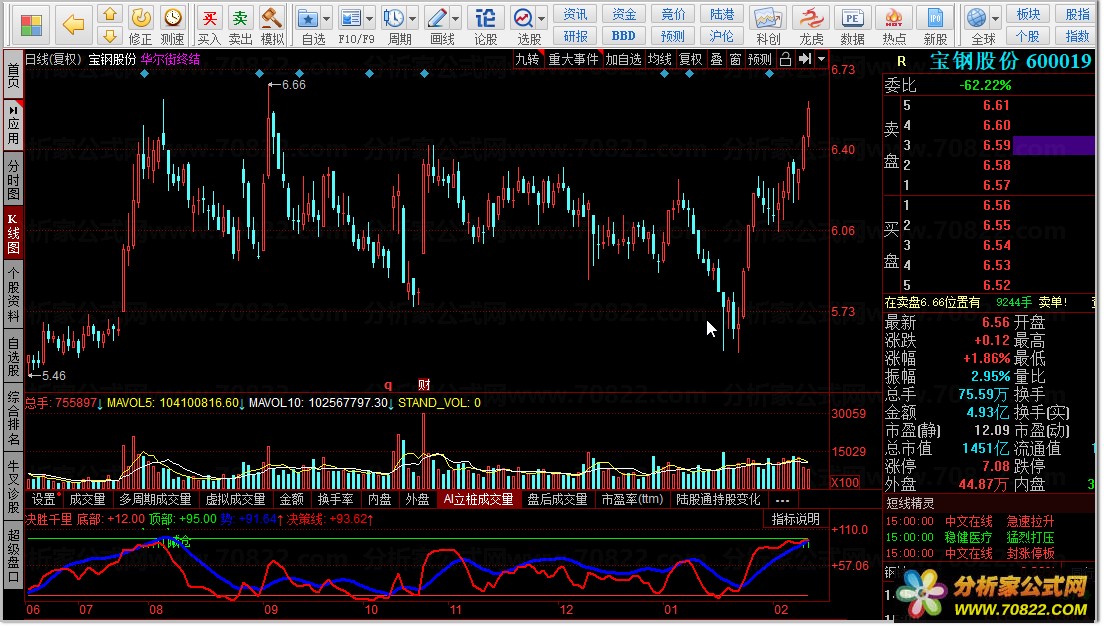Switch to 综合排名 sidebar tab
Image resolution: width=1104 pixels, height=626 pixels.
click(x=13, y=419)
